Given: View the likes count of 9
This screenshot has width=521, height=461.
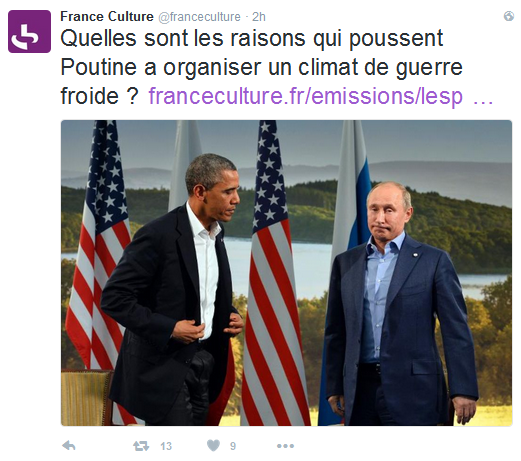Looking at the screenshot, I should click(233, 446).
